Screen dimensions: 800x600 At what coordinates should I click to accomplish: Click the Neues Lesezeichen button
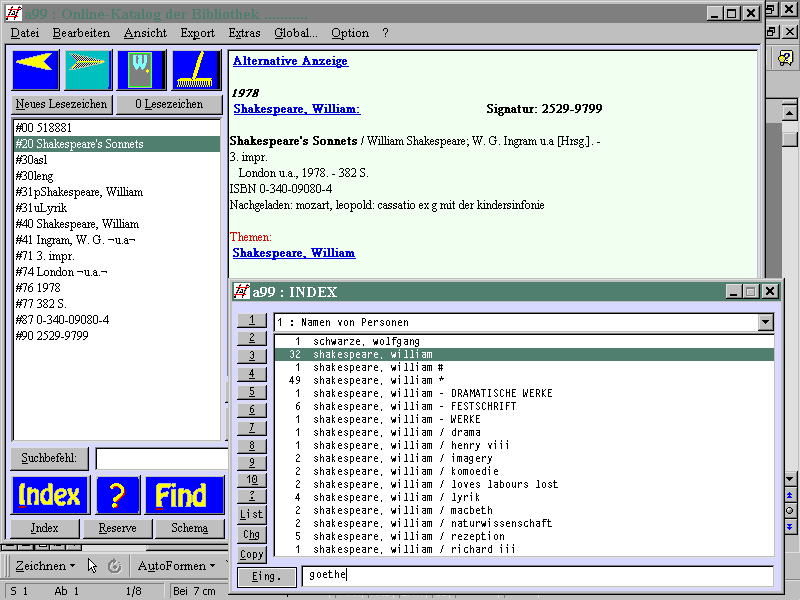[61, 104]
